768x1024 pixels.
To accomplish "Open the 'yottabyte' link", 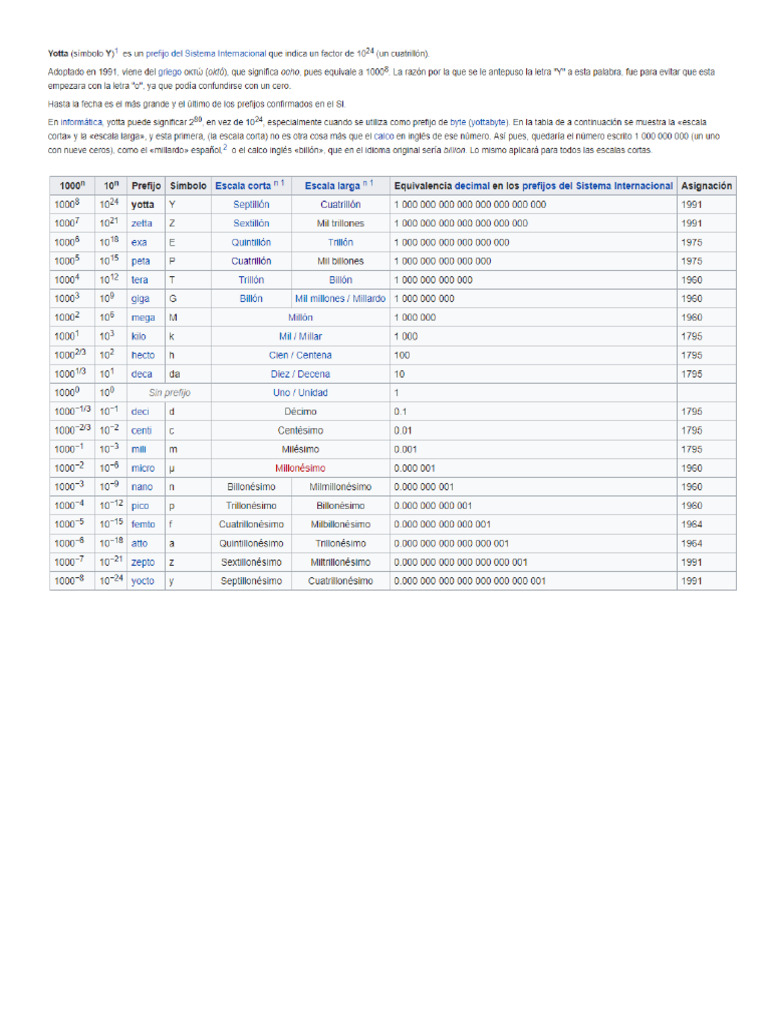I will (487, 120).
